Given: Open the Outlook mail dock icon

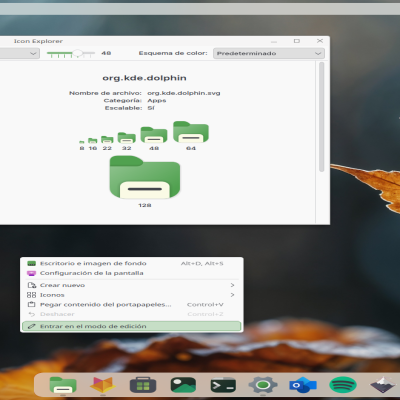Looking at the screenshot, I should point(303,385).
